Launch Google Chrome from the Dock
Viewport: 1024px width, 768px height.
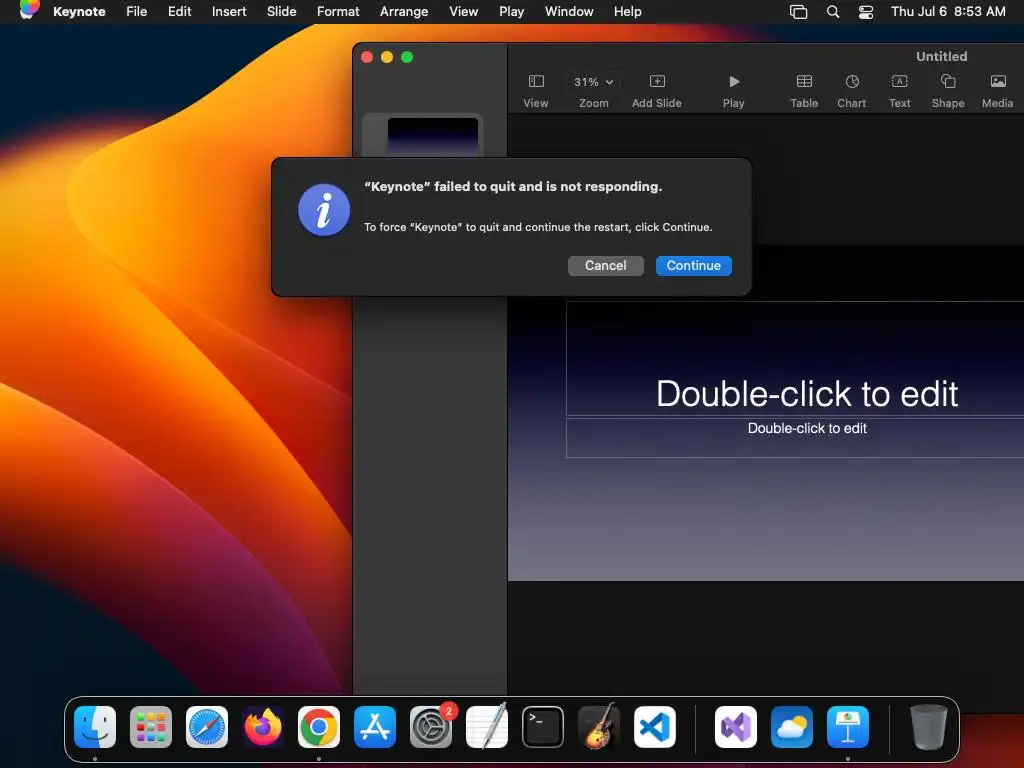coord(319,727)
